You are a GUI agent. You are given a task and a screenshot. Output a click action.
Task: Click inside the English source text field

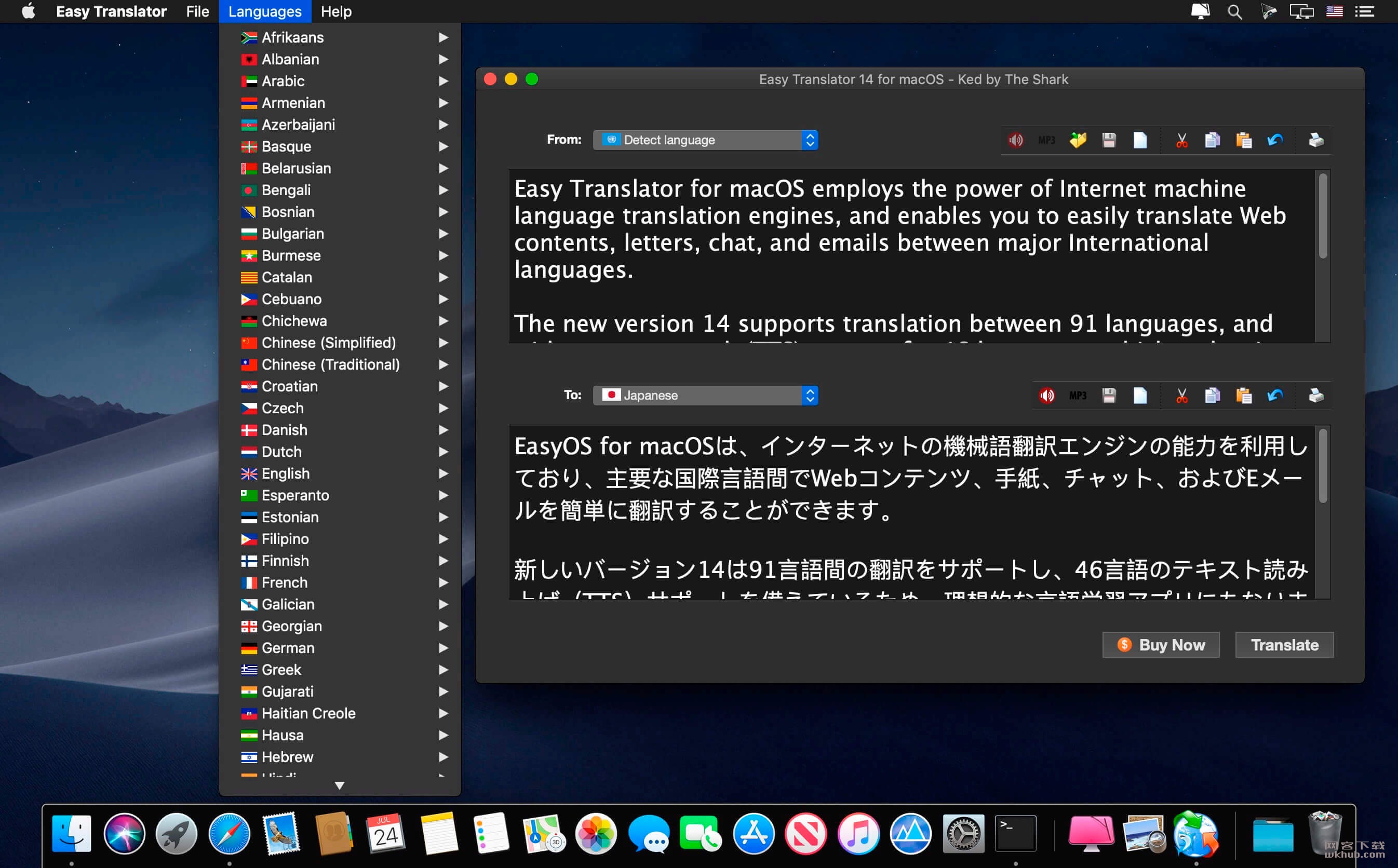click(x=912, y=256)
